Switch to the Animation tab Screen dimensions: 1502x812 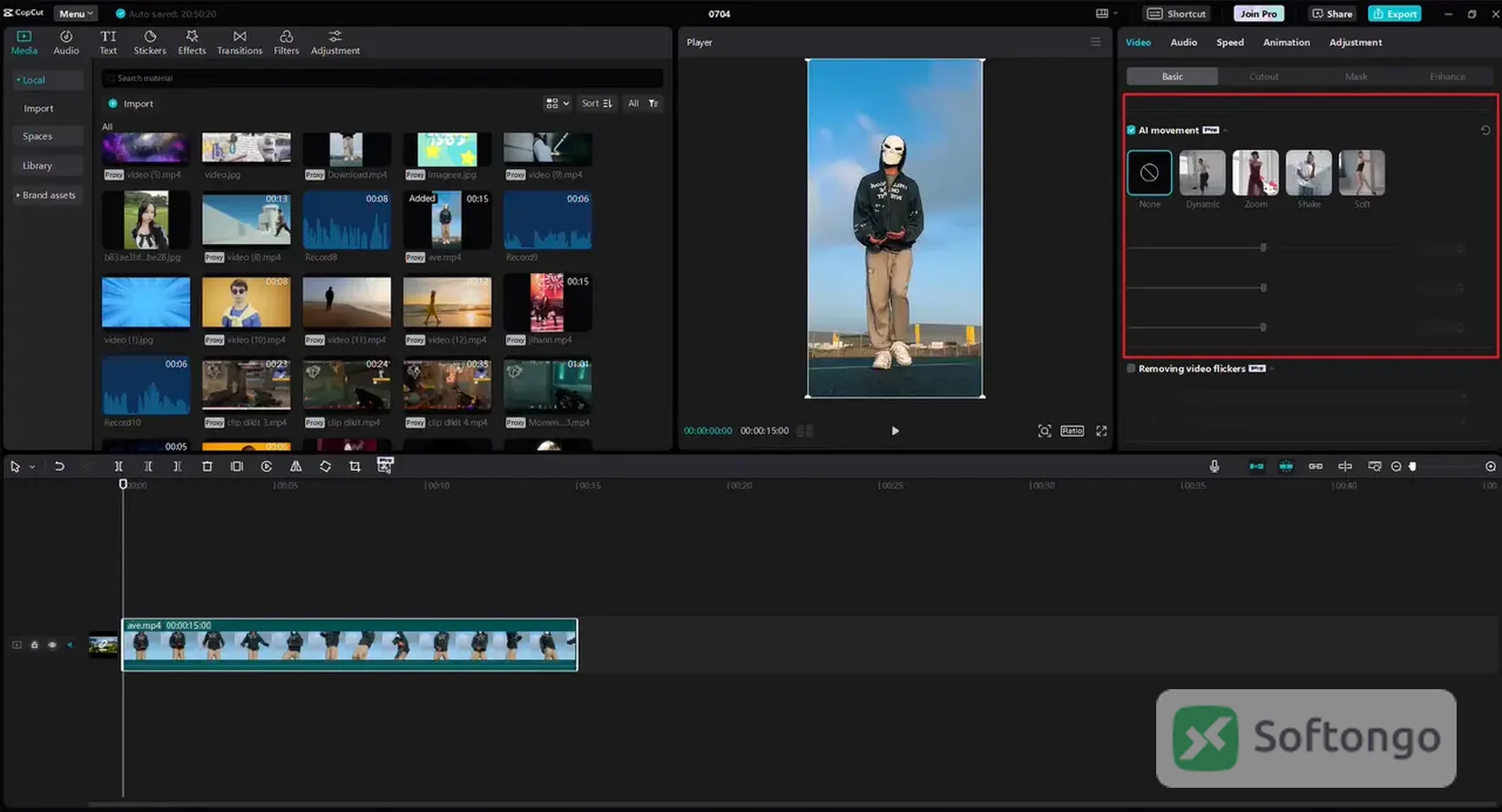coord(1285,42)
